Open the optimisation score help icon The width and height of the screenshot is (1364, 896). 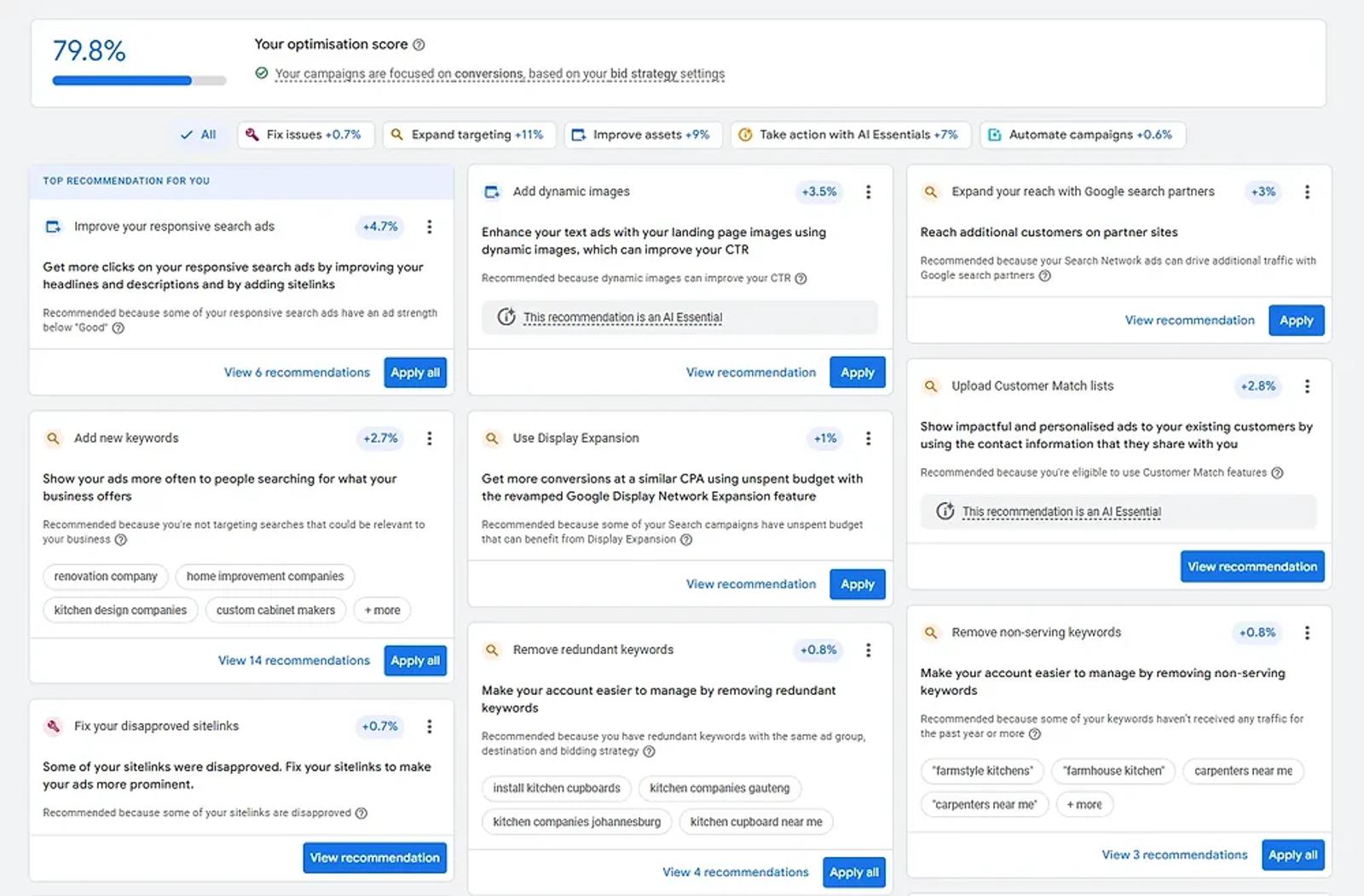[x=419, y=44]
